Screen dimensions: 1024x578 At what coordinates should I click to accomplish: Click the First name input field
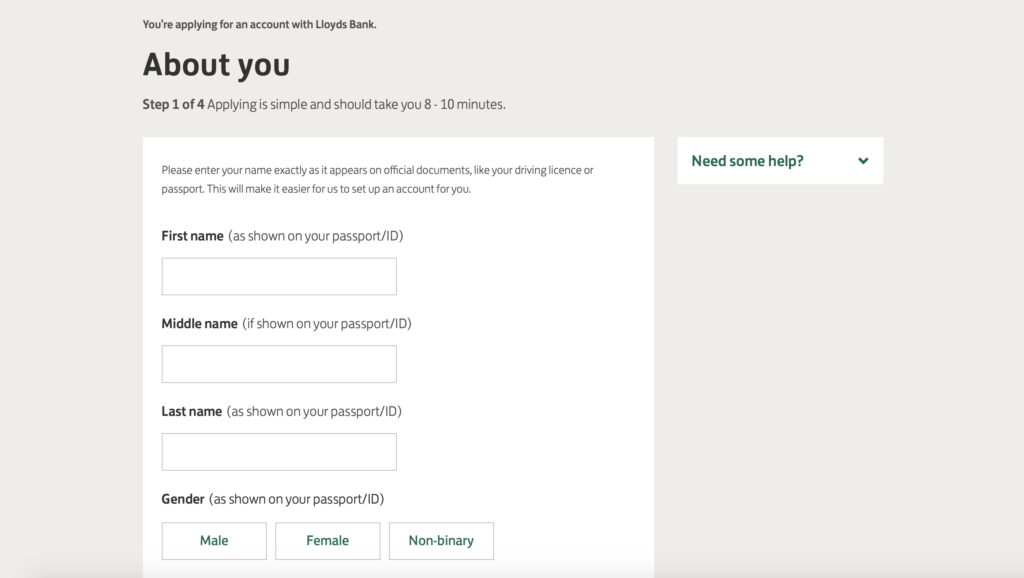[279, 276]
